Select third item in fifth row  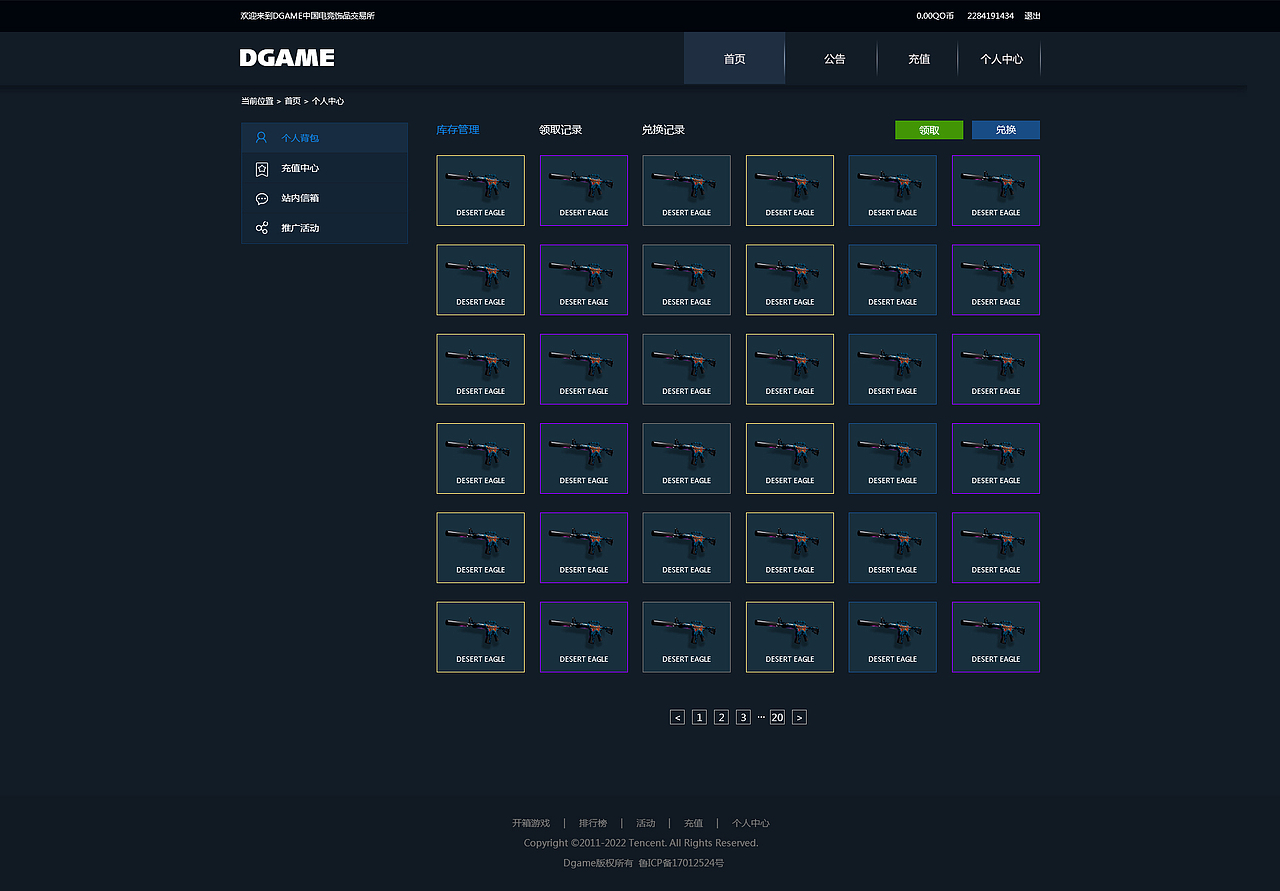[687, 547]
